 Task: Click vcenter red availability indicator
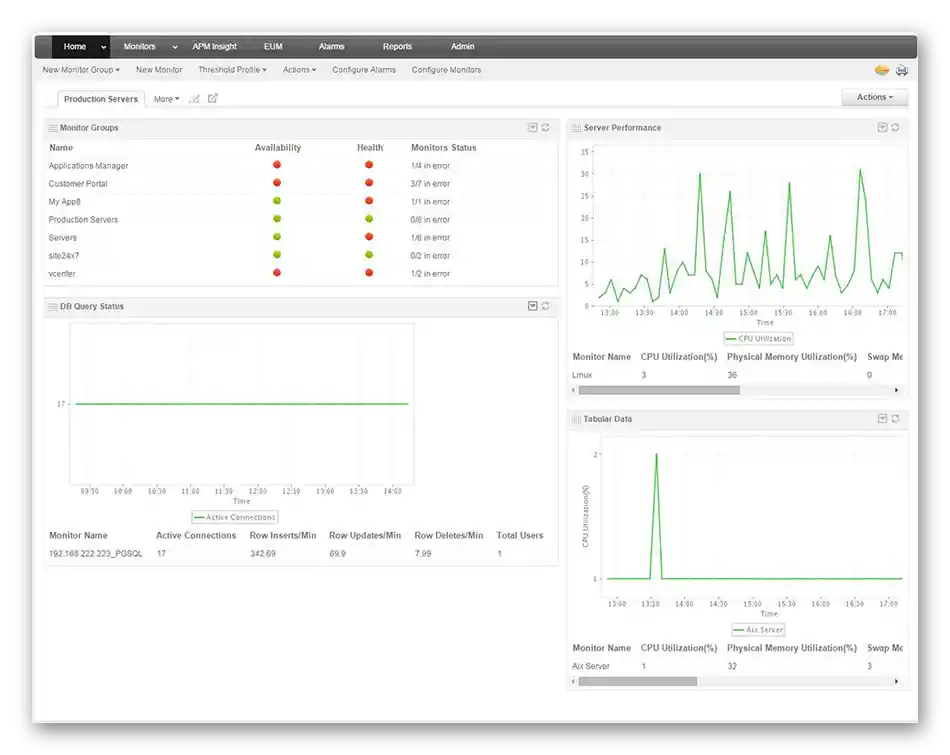[x=277, y=273]
